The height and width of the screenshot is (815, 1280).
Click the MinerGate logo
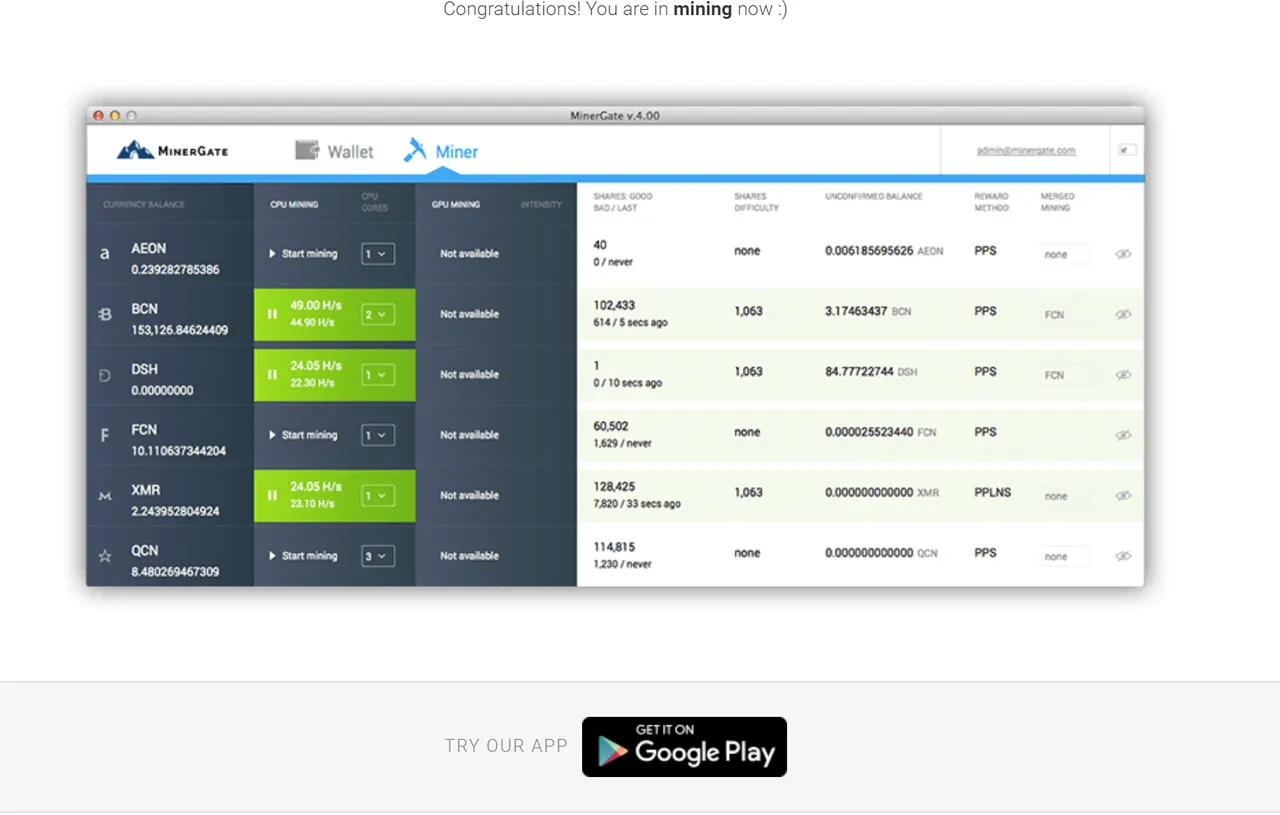(x=172, y=151)
